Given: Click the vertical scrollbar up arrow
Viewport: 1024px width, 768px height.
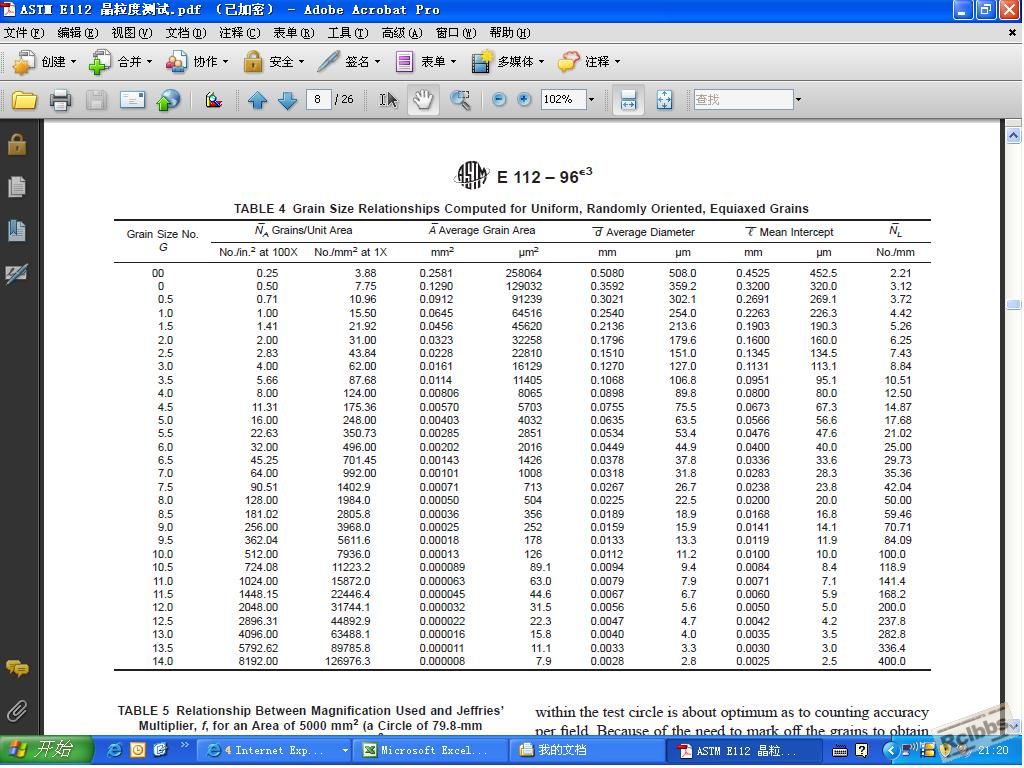Looking at the screenshot, I should pyautogui.click(x=1013, y=136).
